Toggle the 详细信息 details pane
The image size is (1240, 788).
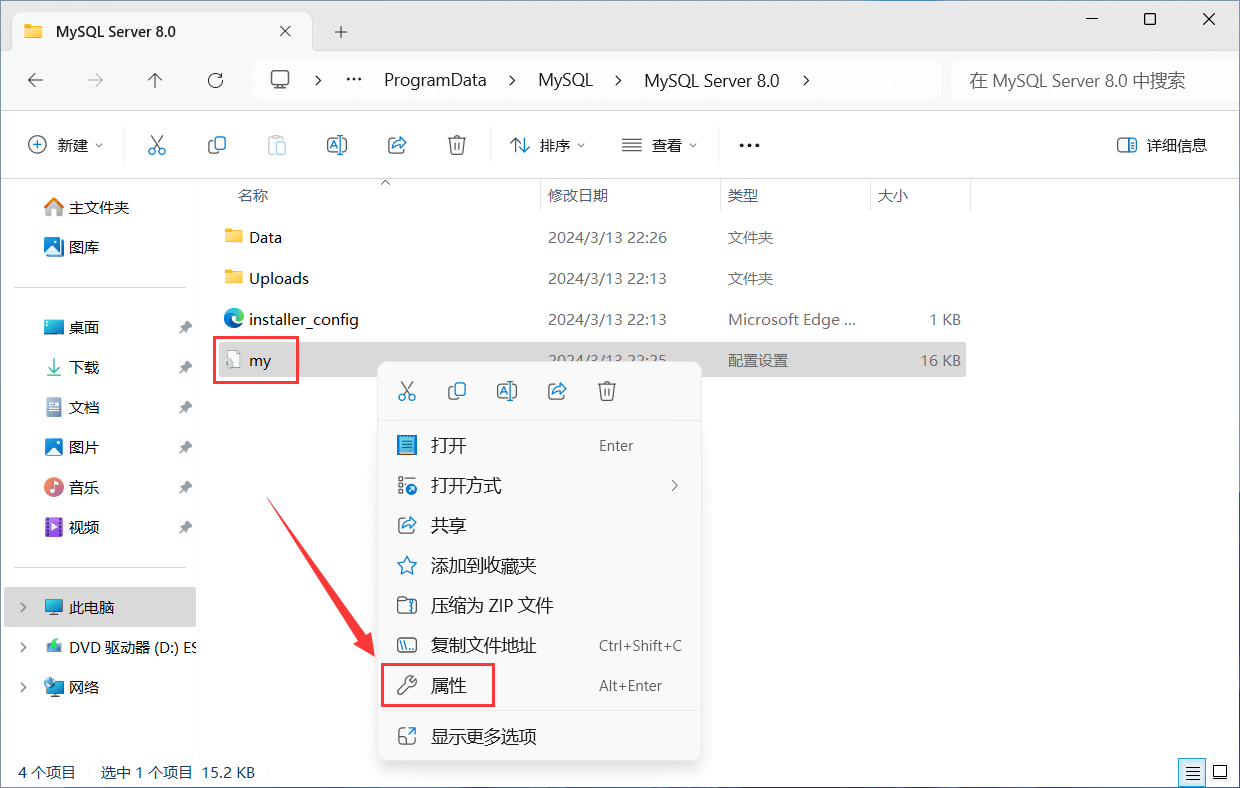click(1162, 145)
